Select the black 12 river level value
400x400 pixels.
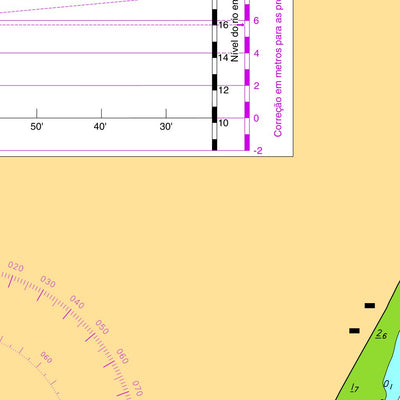click(223, 90)
